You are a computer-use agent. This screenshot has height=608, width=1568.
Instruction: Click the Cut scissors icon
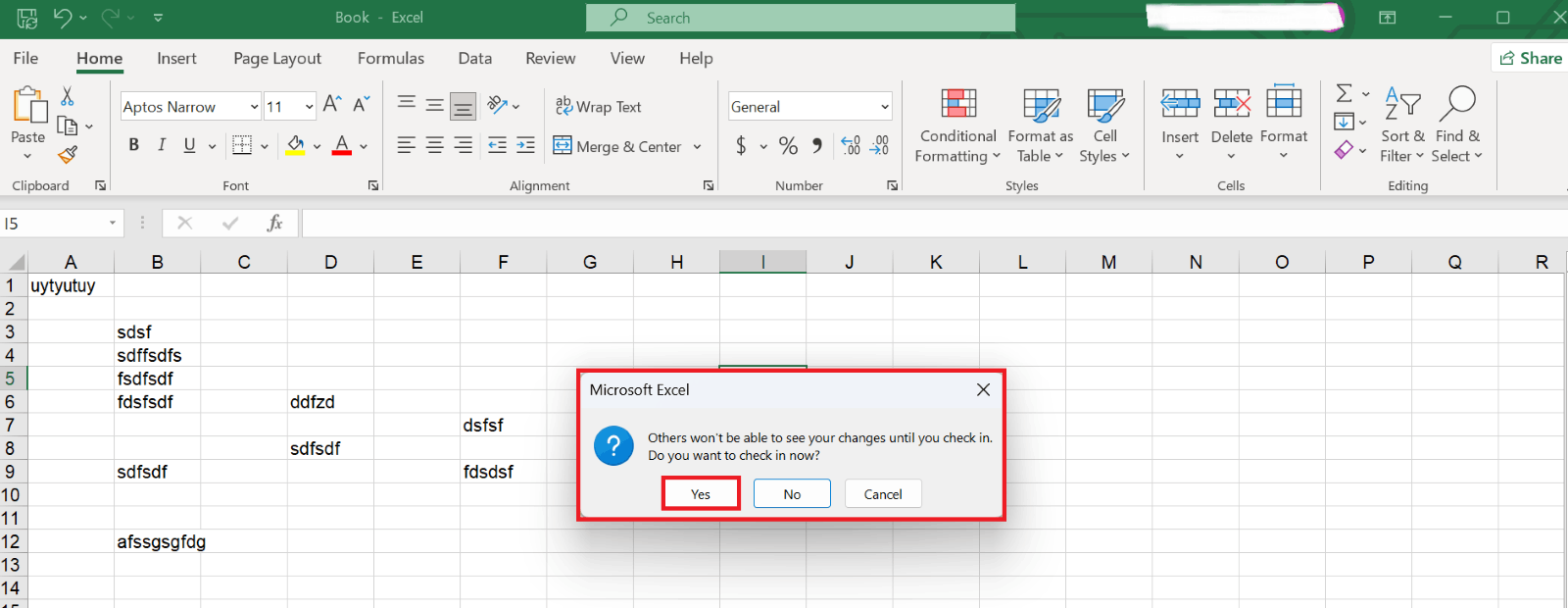pos(67,96)
